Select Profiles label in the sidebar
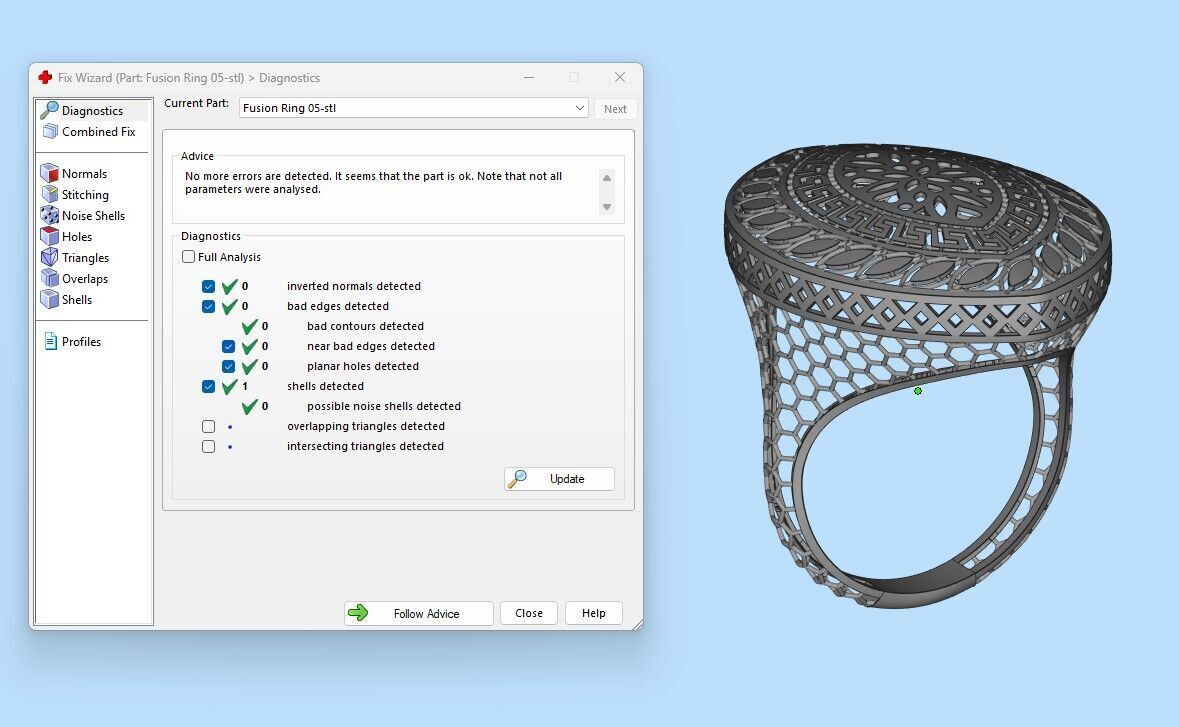The image size is (1179, 727). click(81, 342)
